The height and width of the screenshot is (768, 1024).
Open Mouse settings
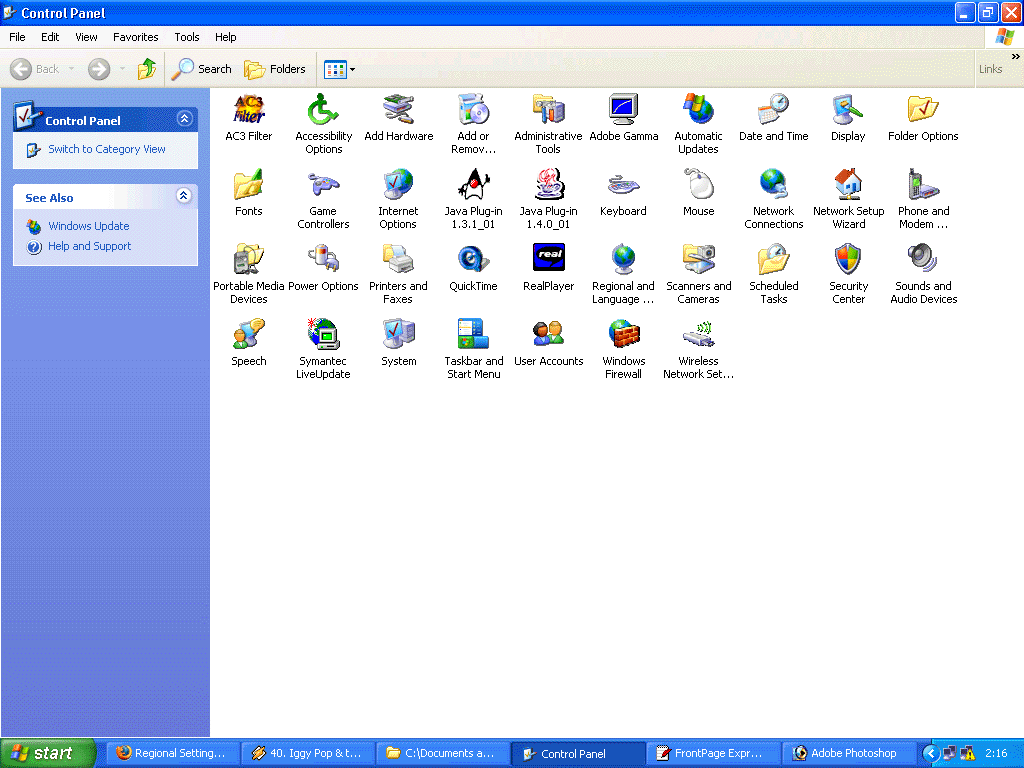point(699,193)
